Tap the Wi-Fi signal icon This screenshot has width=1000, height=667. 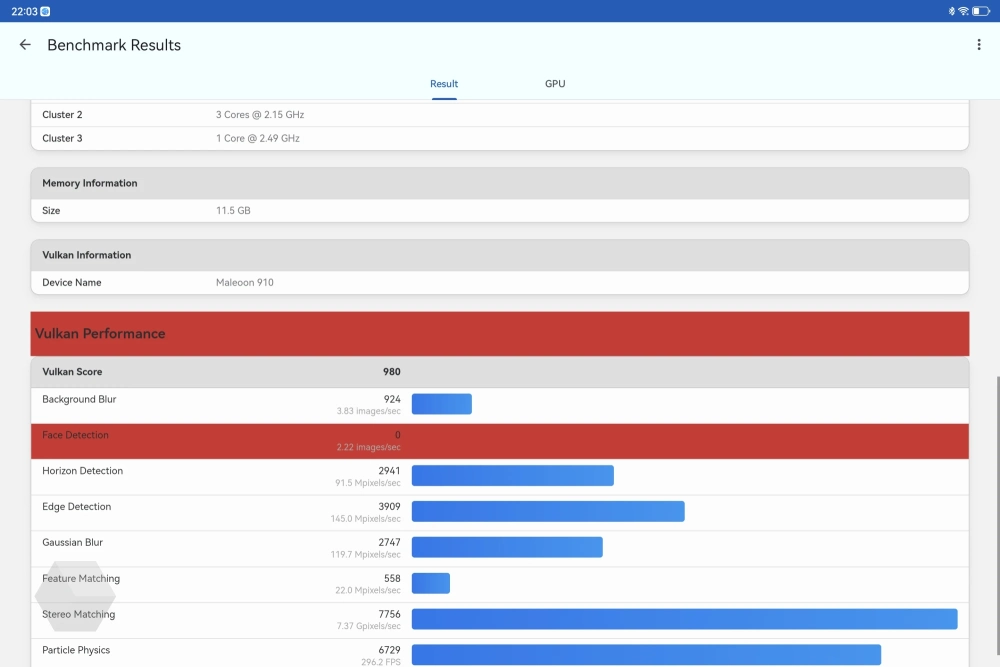pyautogui.click(x=963, y=11)
